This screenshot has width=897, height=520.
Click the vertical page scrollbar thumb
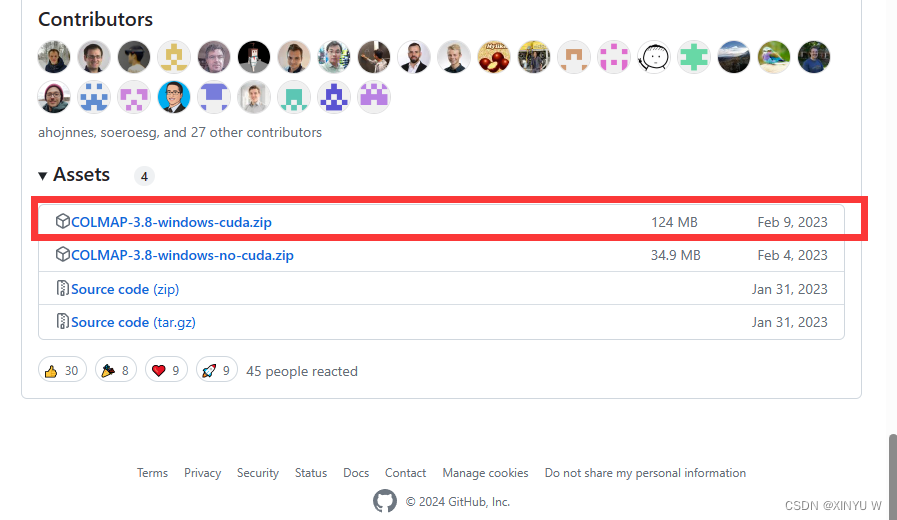(x=891, y=475)
